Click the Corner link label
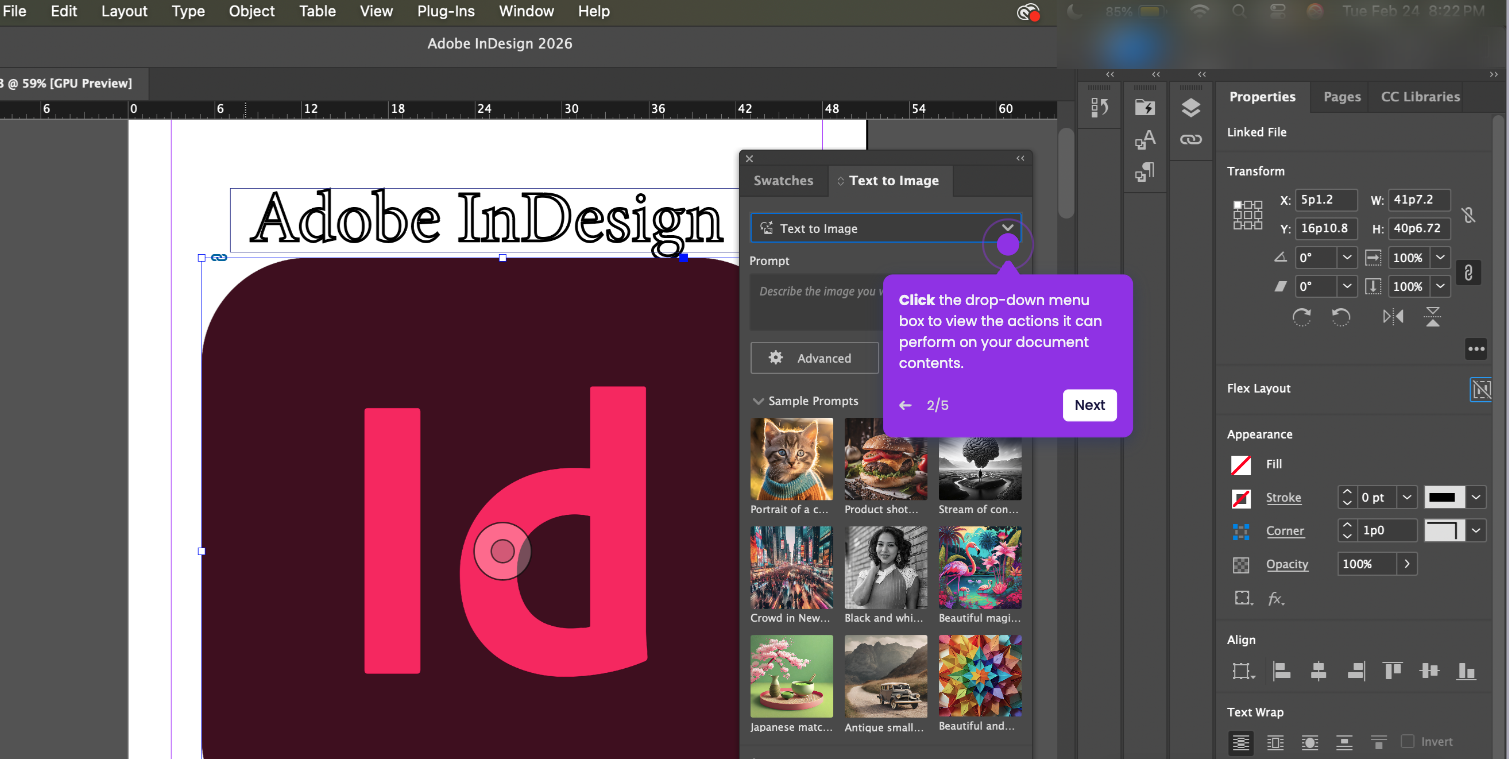 tap(1285, 531)
